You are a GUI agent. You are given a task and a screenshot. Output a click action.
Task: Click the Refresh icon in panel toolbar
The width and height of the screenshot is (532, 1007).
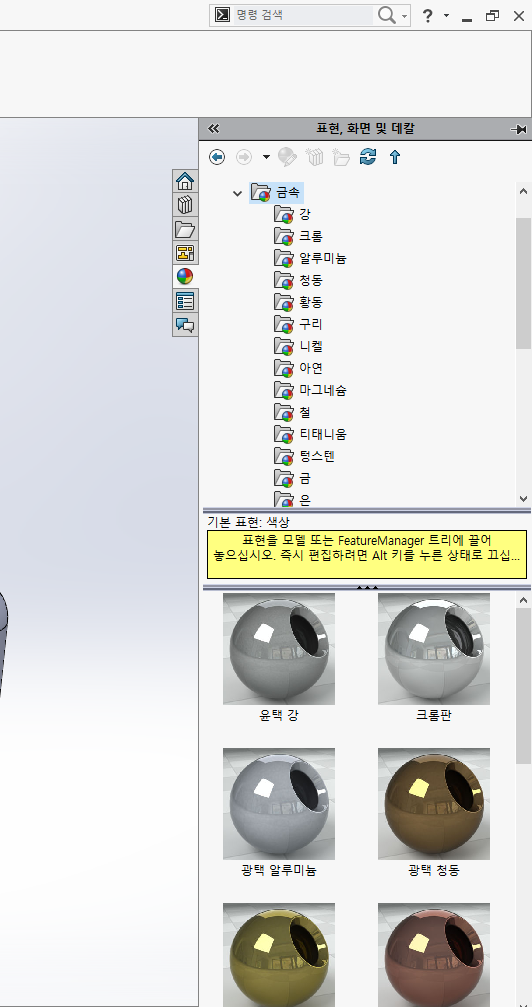pos(368,157)
